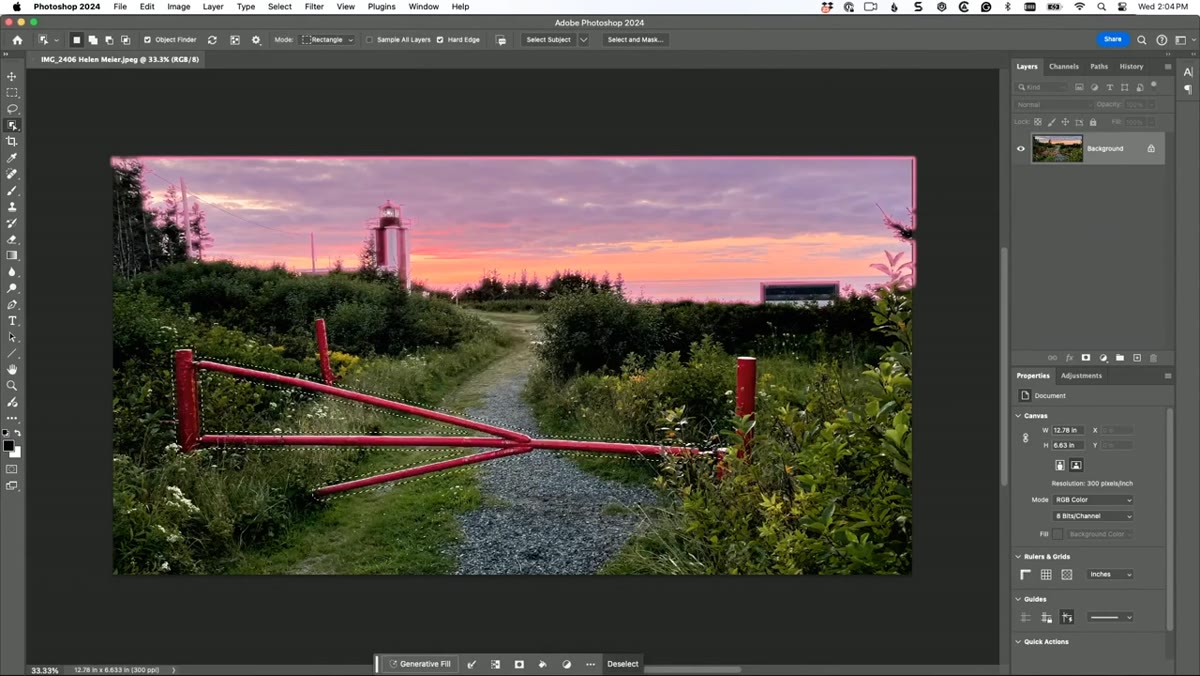Switch to the History tab
1200x676 pixels.
click(x=1131, y=67)
